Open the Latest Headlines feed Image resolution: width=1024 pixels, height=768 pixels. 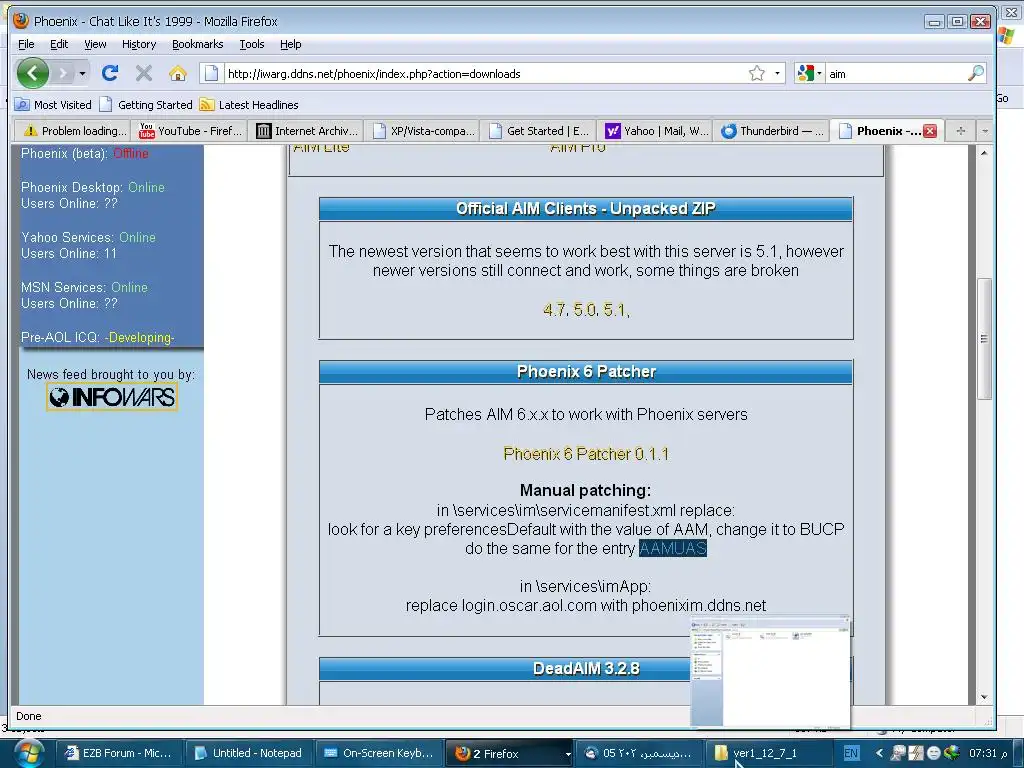249,104
